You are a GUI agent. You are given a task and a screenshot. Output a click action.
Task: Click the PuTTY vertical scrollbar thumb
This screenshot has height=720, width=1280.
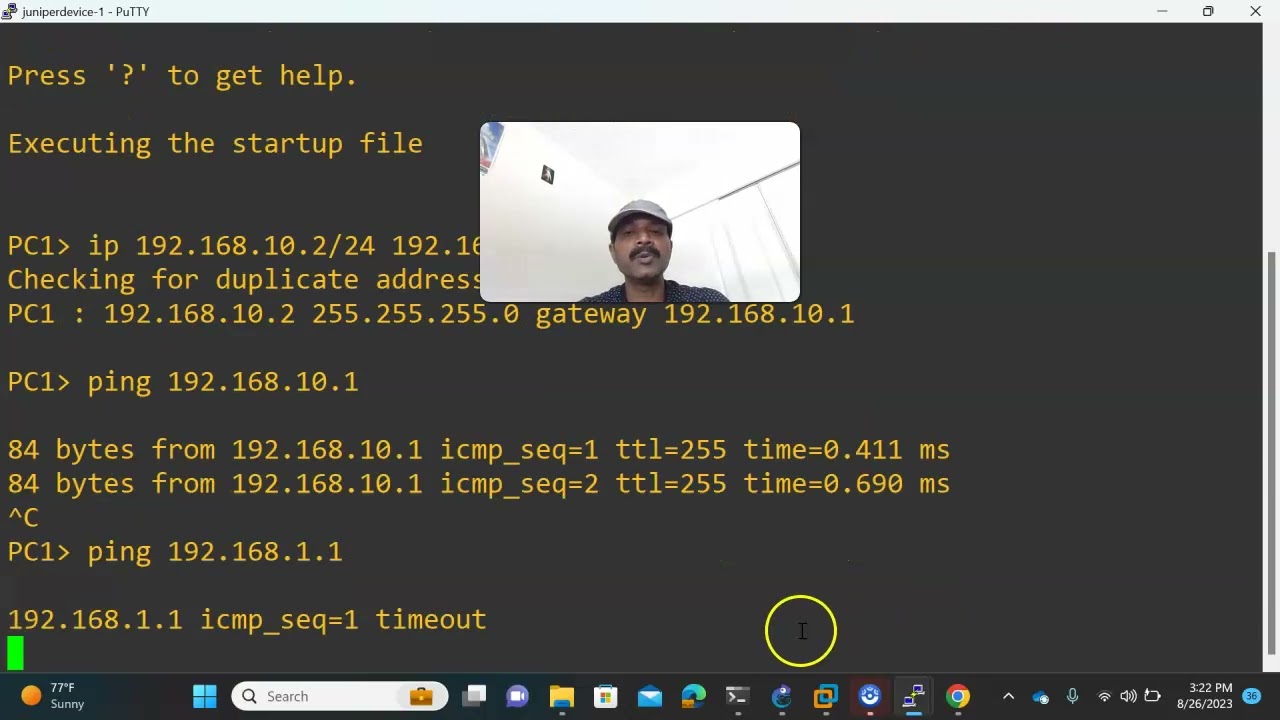click(1272, 452)
